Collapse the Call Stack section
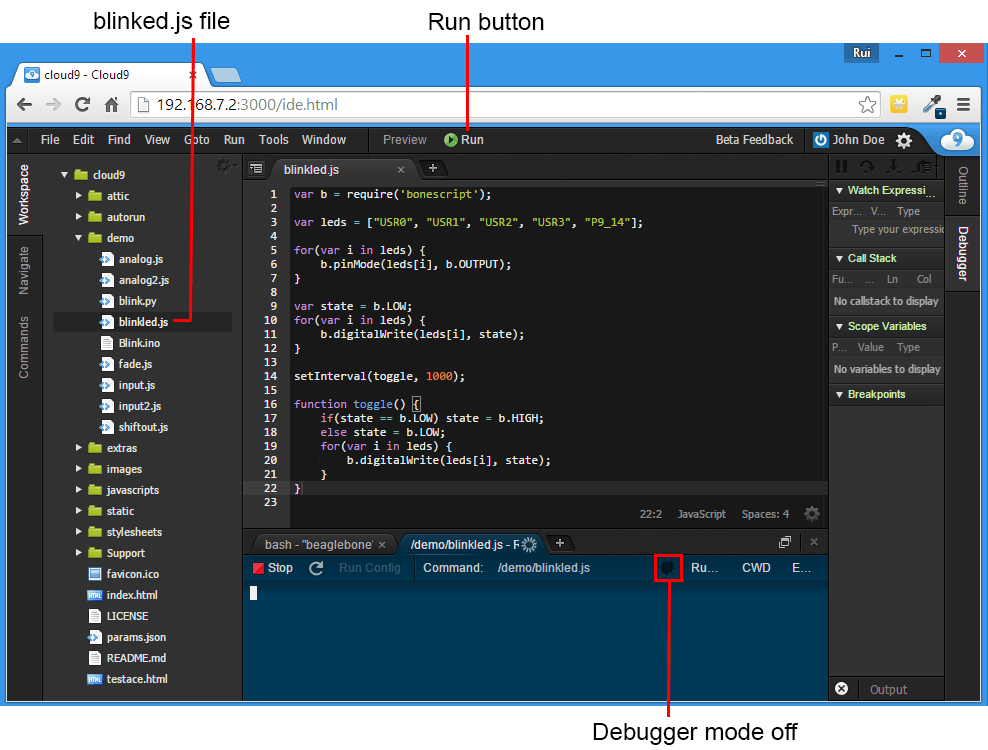988x750 pixels. pos(840,258)
